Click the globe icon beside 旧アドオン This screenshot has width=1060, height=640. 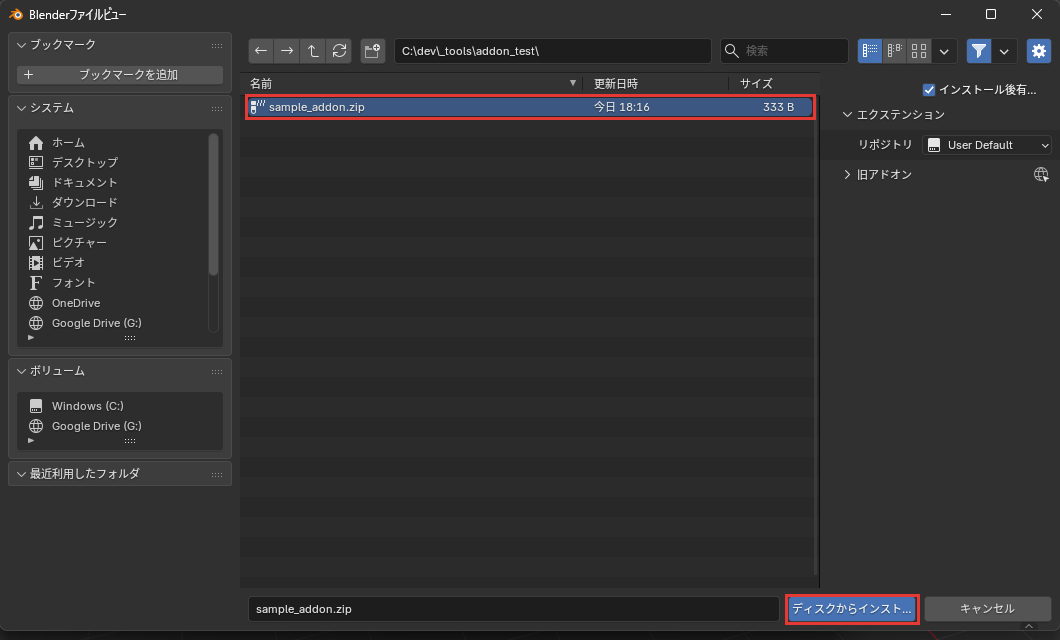pyautogui.click(x=1041, y=174)
